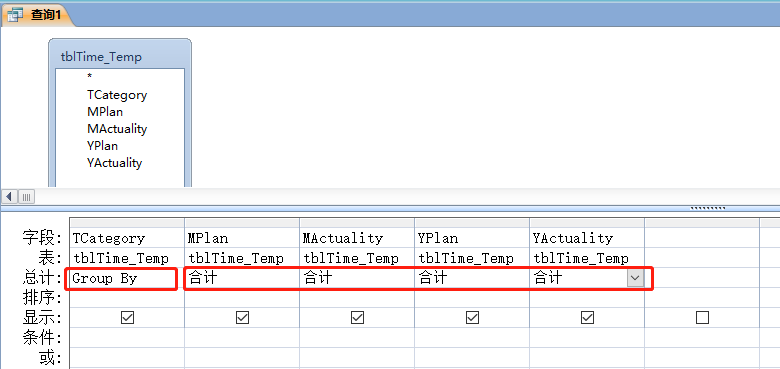780x369 pixels.
Task: Uncheck the 显示 checkbox for TCategory
Action: coord(127,317)
